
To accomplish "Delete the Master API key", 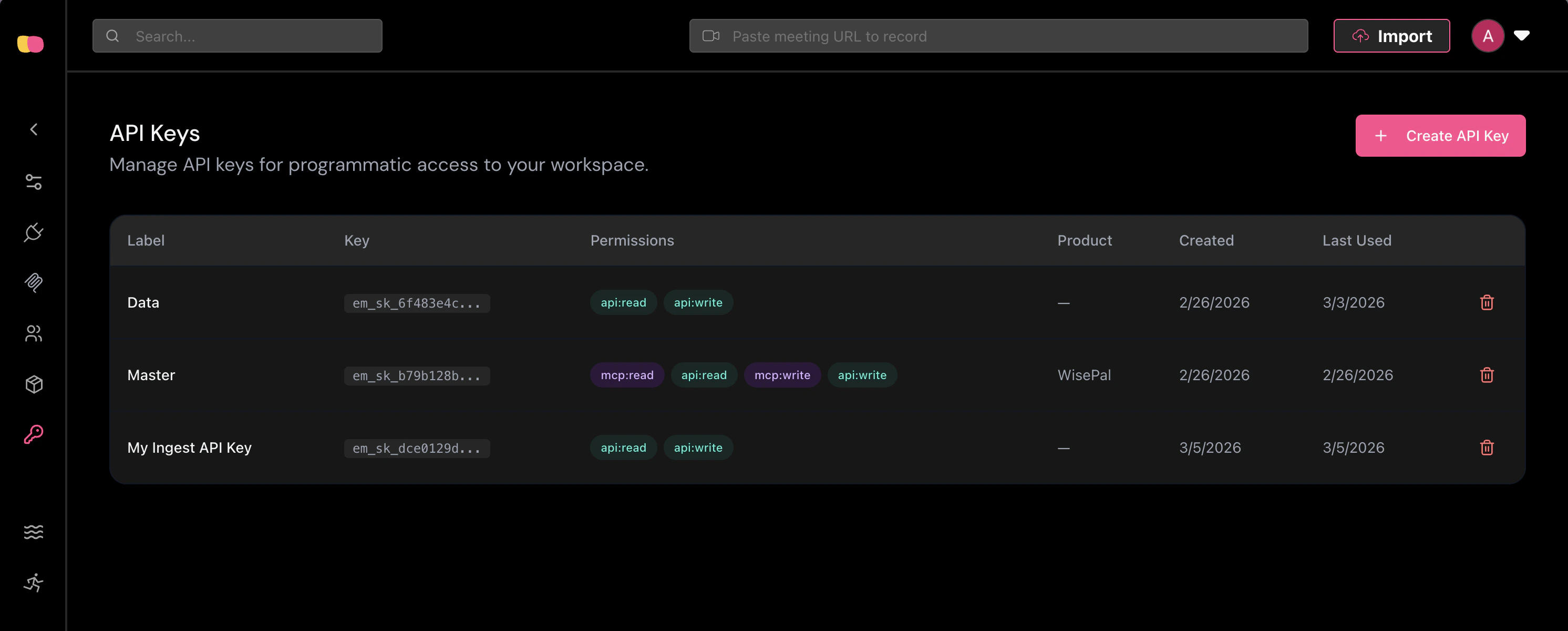I will point(1487,374).
